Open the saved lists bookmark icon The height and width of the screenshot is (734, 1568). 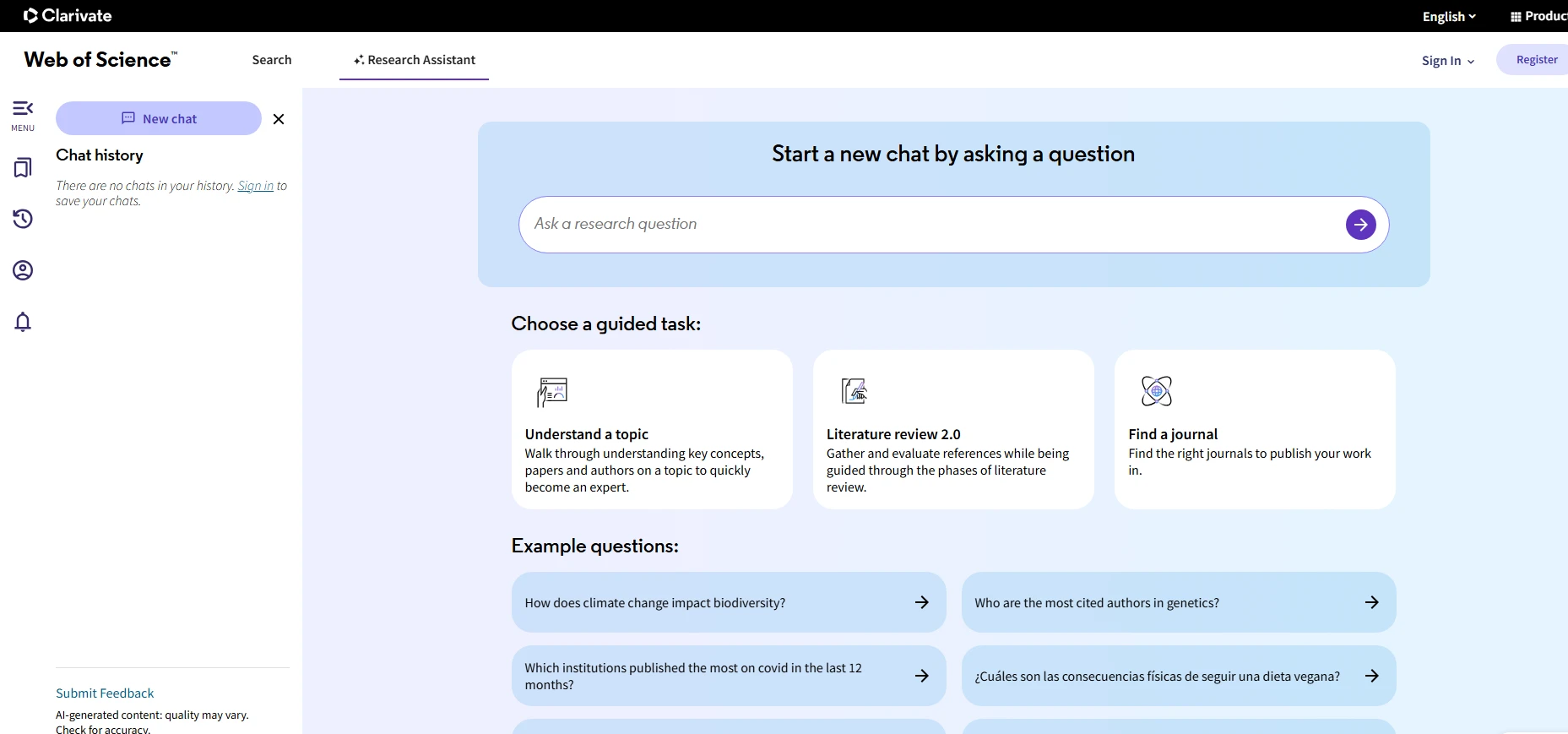point(23,167)
